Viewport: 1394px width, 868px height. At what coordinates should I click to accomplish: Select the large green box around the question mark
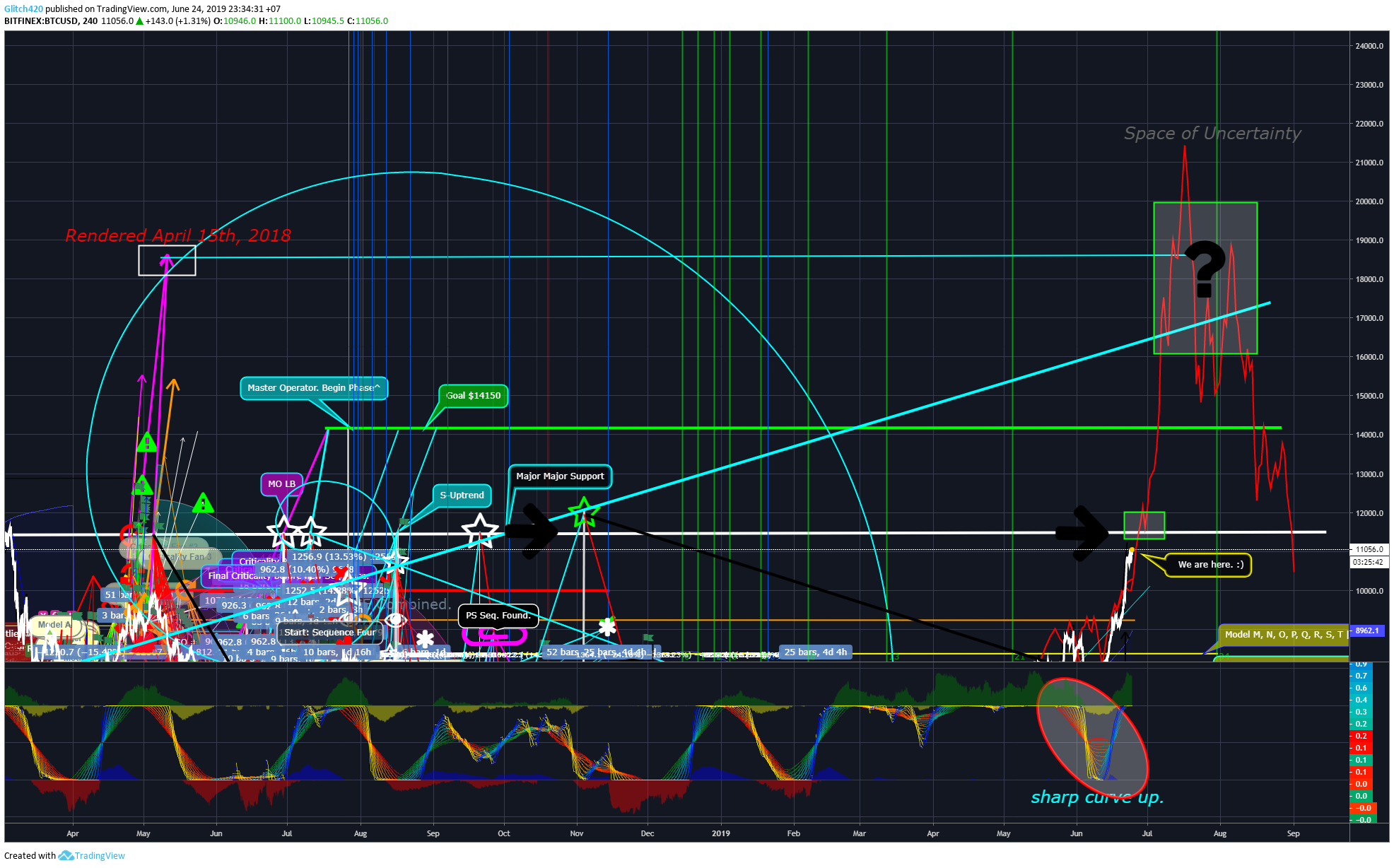(x=1205, y=278)
